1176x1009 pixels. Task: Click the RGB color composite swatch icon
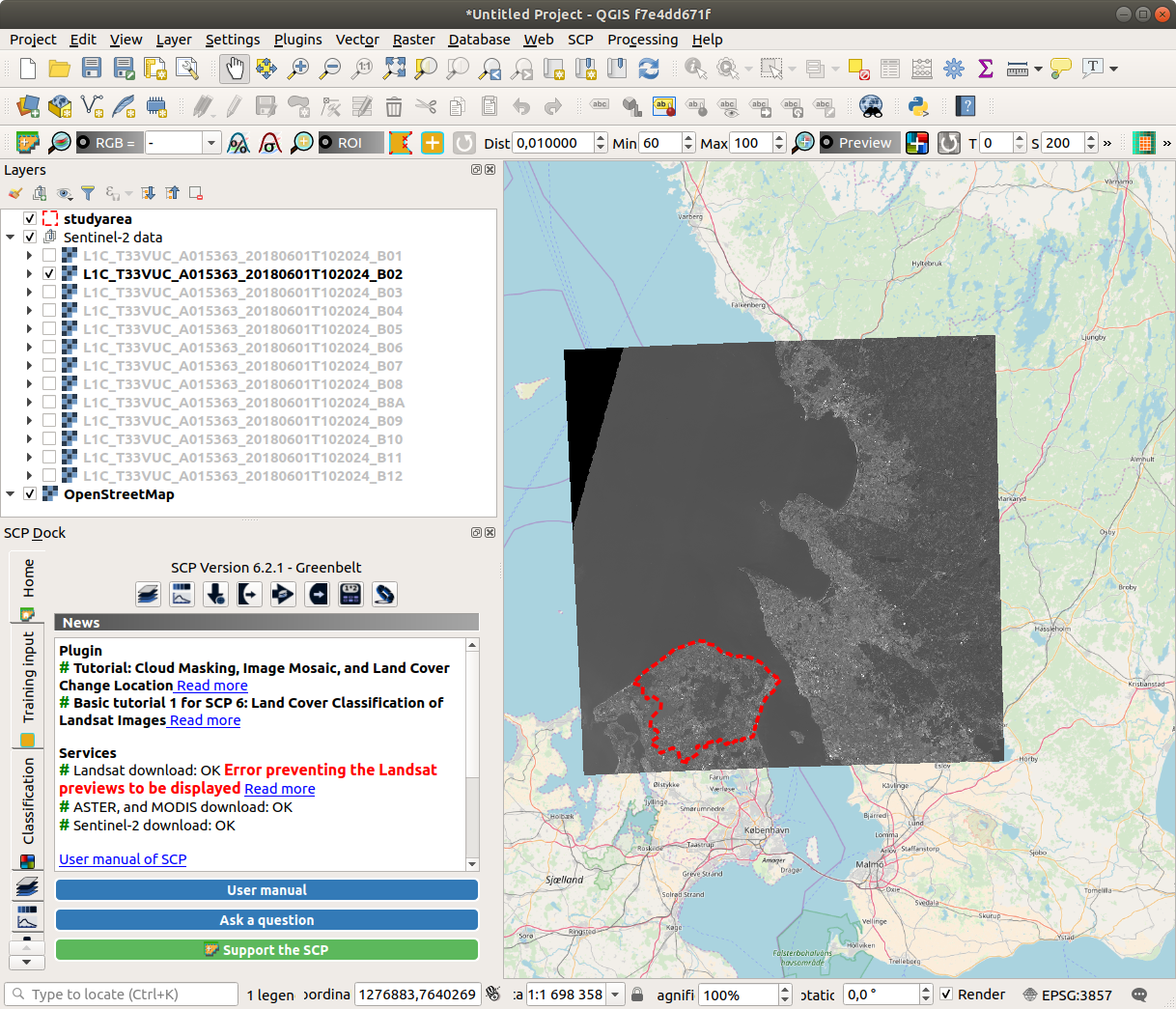(916, 143)
